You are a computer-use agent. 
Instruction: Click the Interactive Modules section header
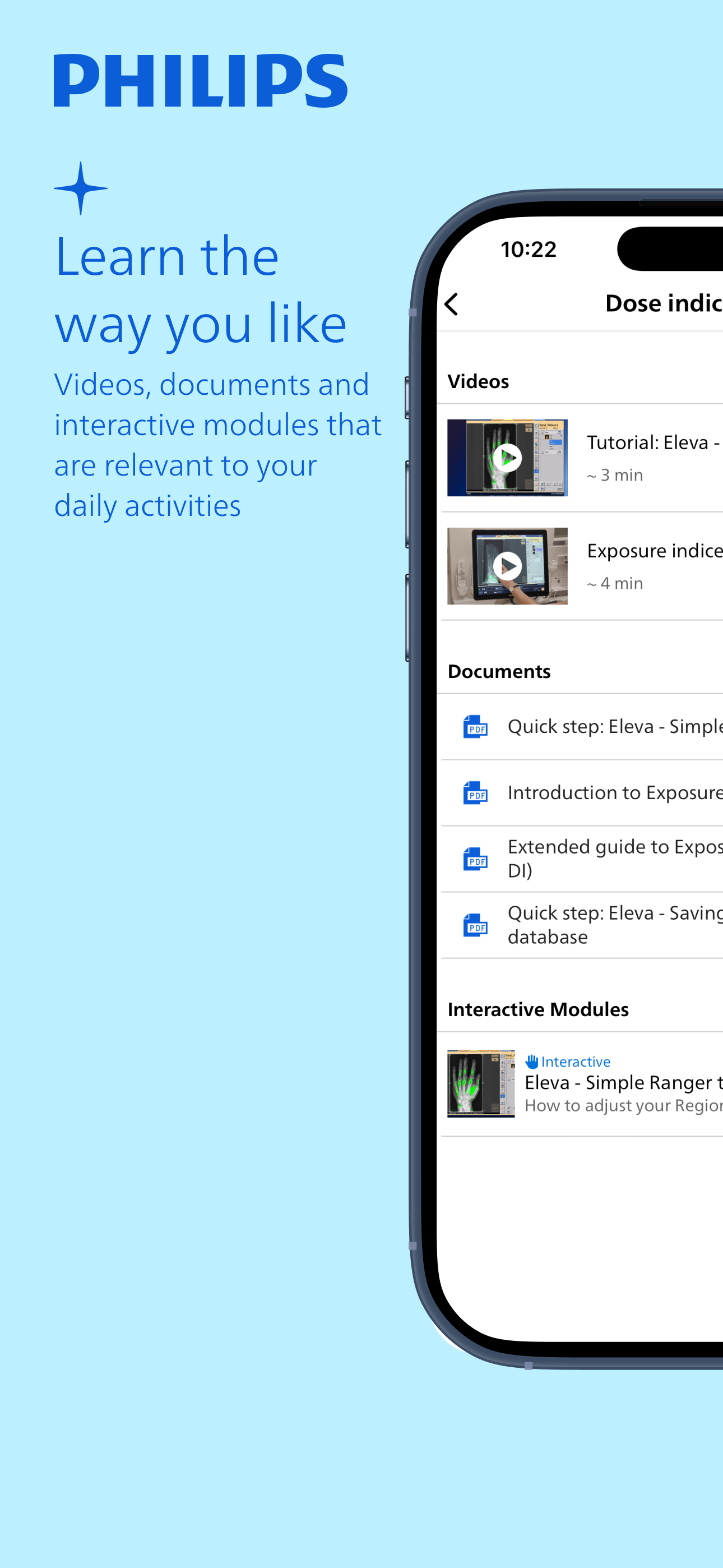pyautogui.click(x=538, y=1010)
